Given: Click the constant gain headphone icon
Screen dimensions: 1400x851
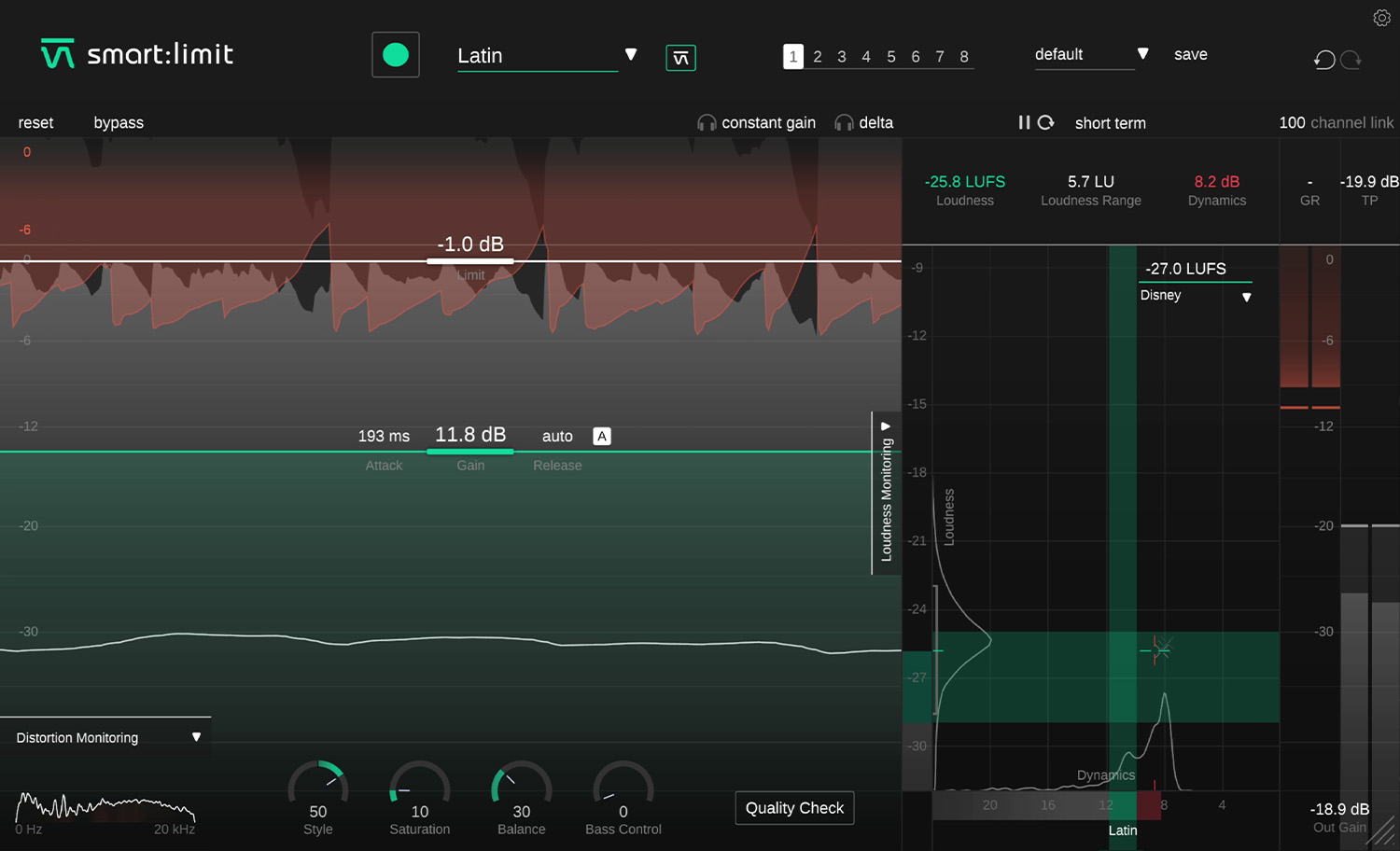Looking at the screenshot, I should coord(707,123).
